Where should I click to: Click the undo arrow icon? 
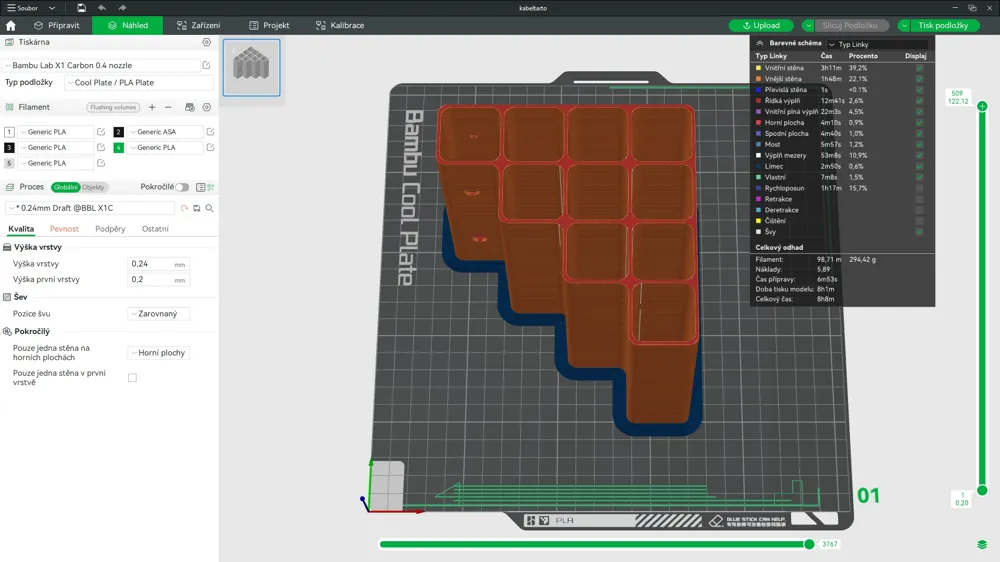(x=102, y=8)
